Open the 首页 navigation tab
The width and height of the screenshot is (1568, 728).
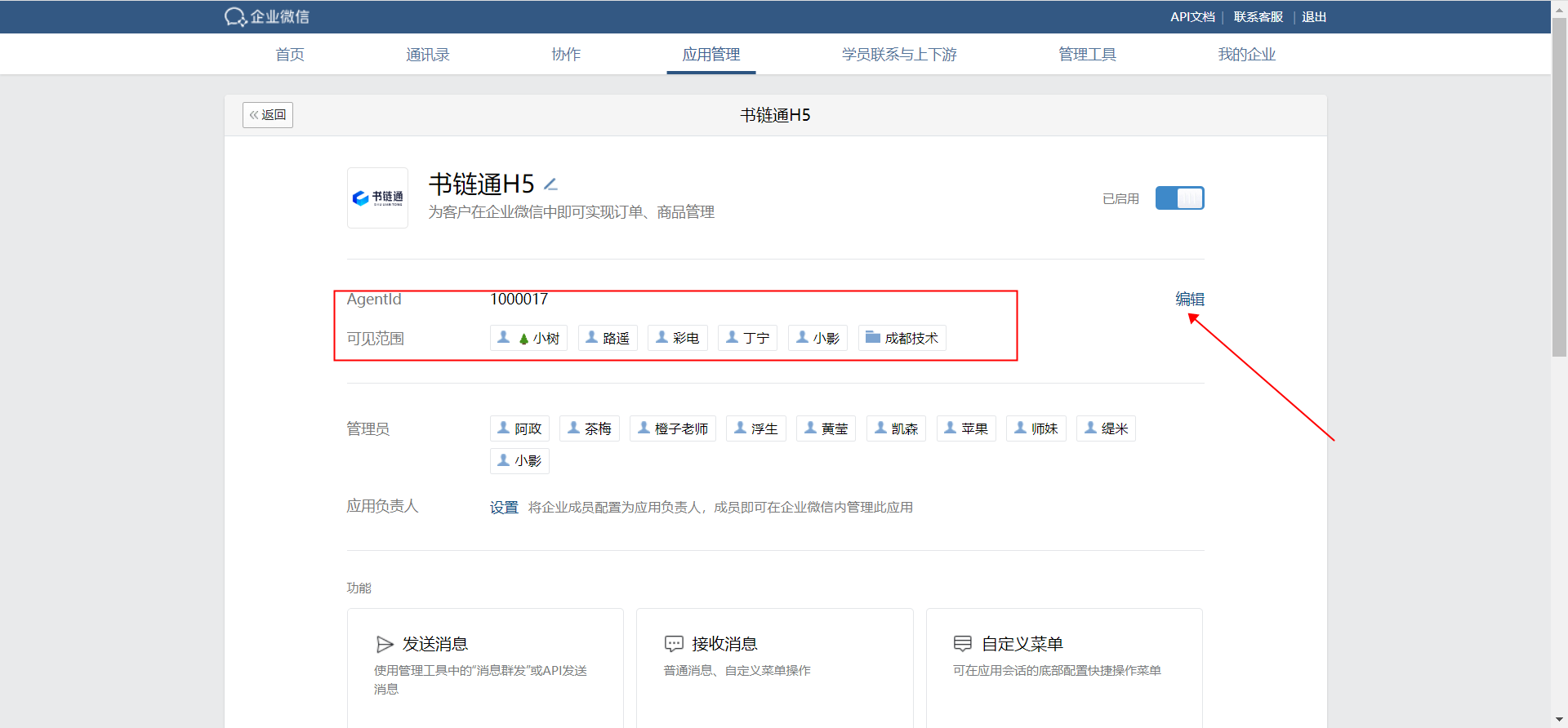pos(290,55)
